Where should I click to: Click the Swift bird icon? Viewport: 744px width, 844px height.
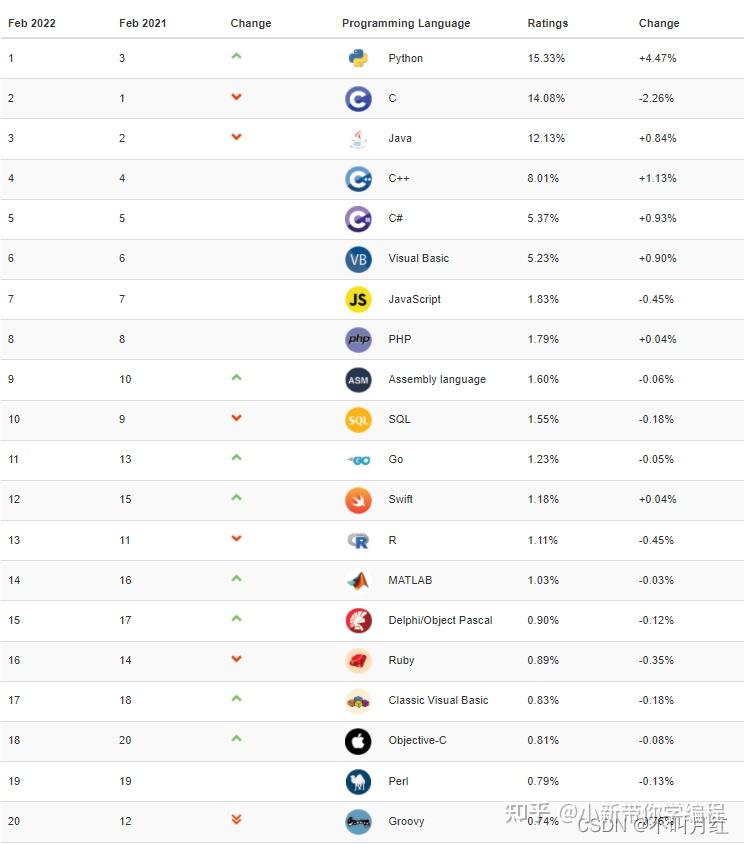click(x=358, y=500)
